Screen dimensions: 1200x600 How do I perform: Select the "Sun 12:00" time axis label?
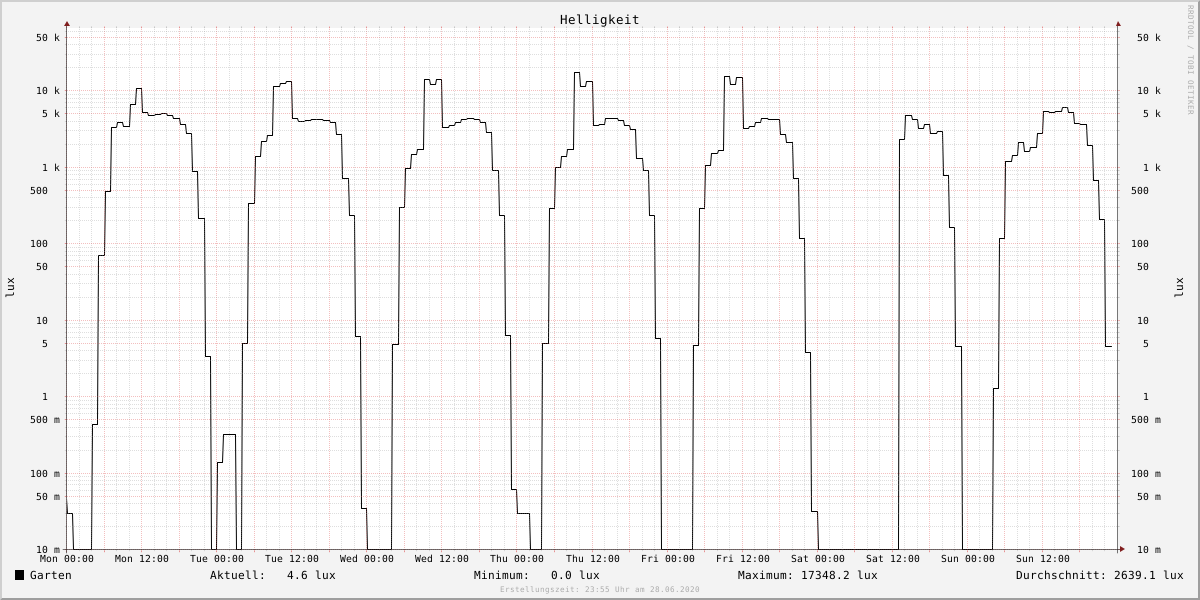1043,559
